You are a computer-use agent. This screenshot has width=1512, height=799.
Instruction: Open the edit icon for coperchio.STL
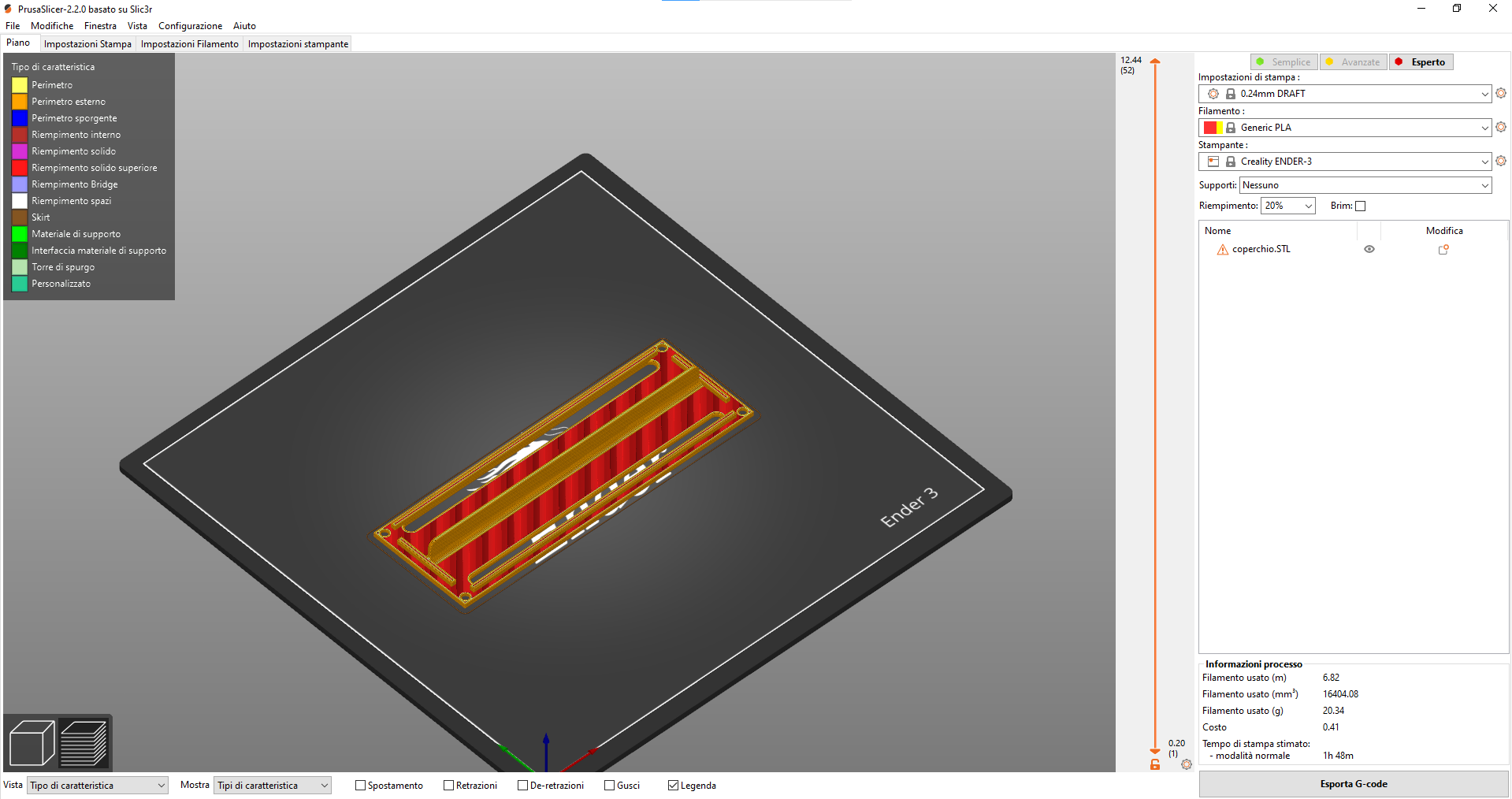coord(1443,250)
